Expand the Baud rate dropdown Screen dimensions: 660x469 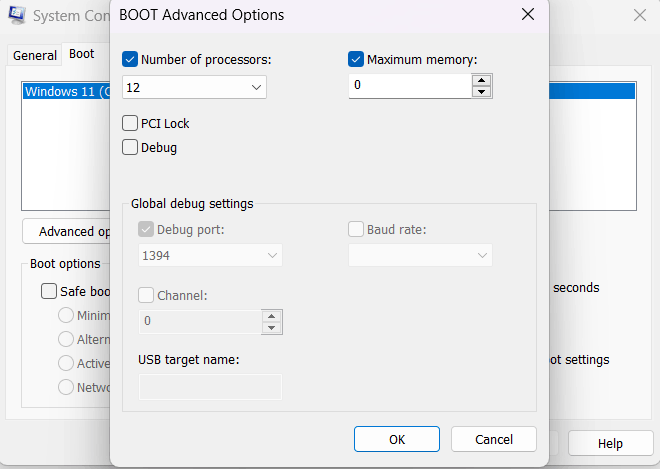point(420,255)
